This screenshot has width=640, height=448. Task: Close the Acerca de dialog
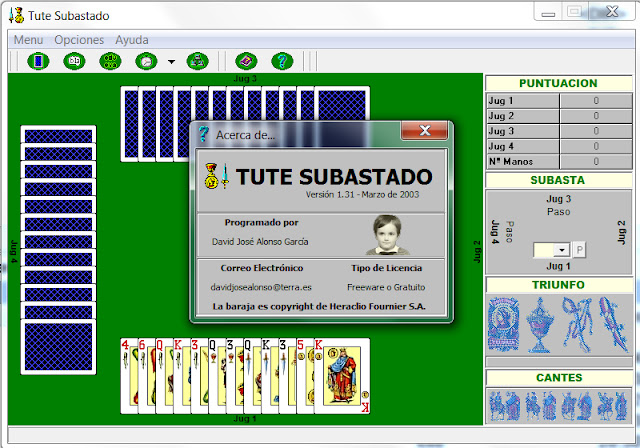(x=424, y=131)
